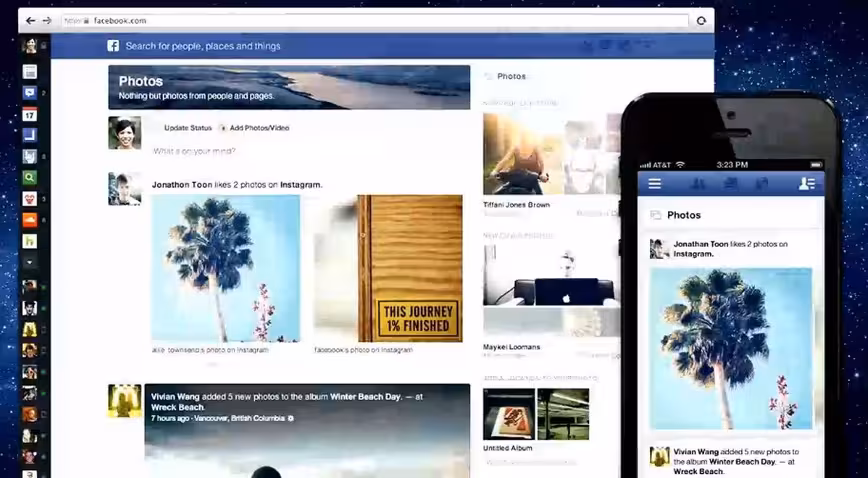The width and height of the screenshot is (868, 478).
Task: Open Vivian Wang's yellow profile picture
Action: point(125,400)
